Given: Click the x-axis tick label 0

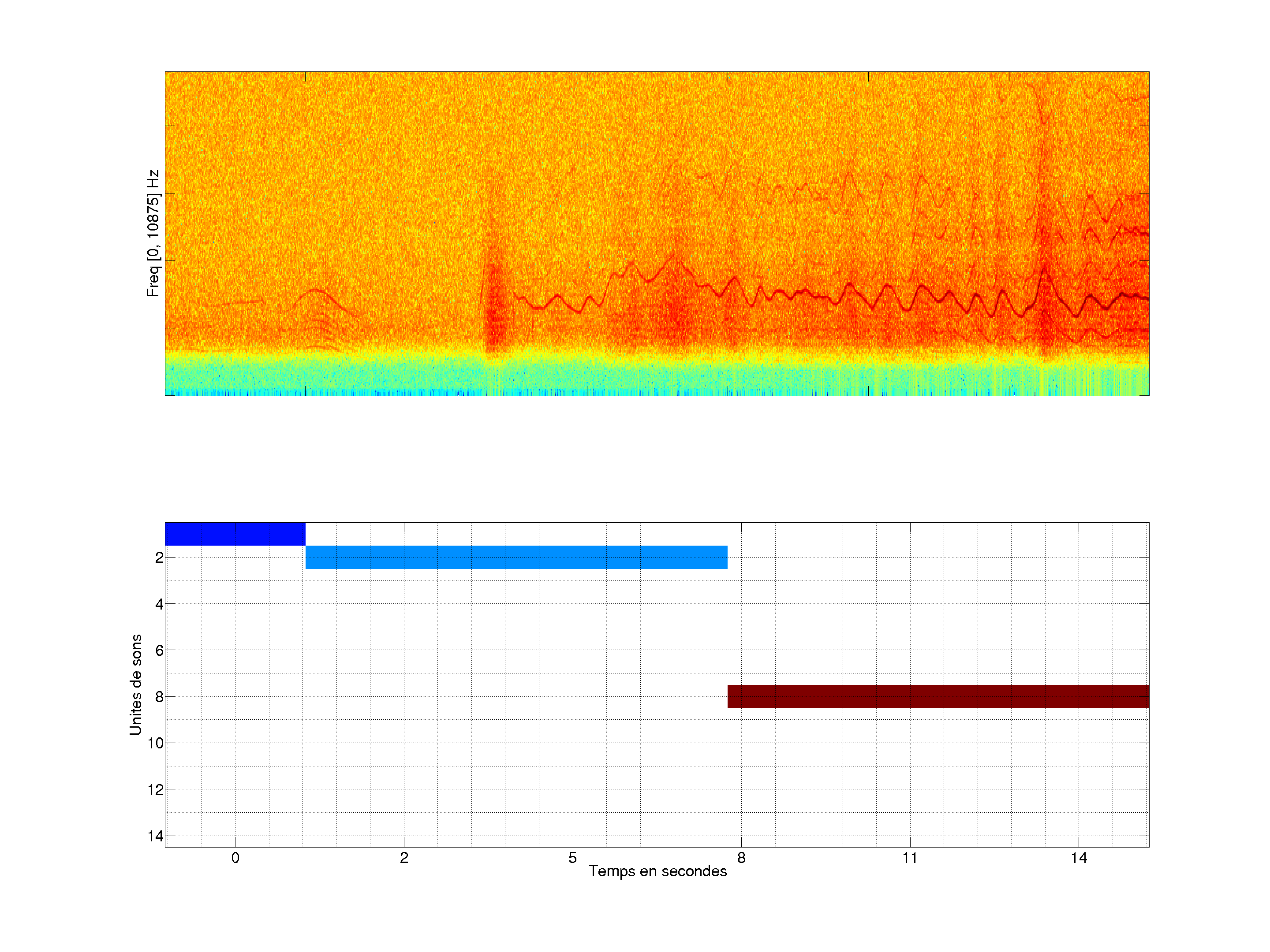Looking at the screenshot, I should (x=235, y=858).
